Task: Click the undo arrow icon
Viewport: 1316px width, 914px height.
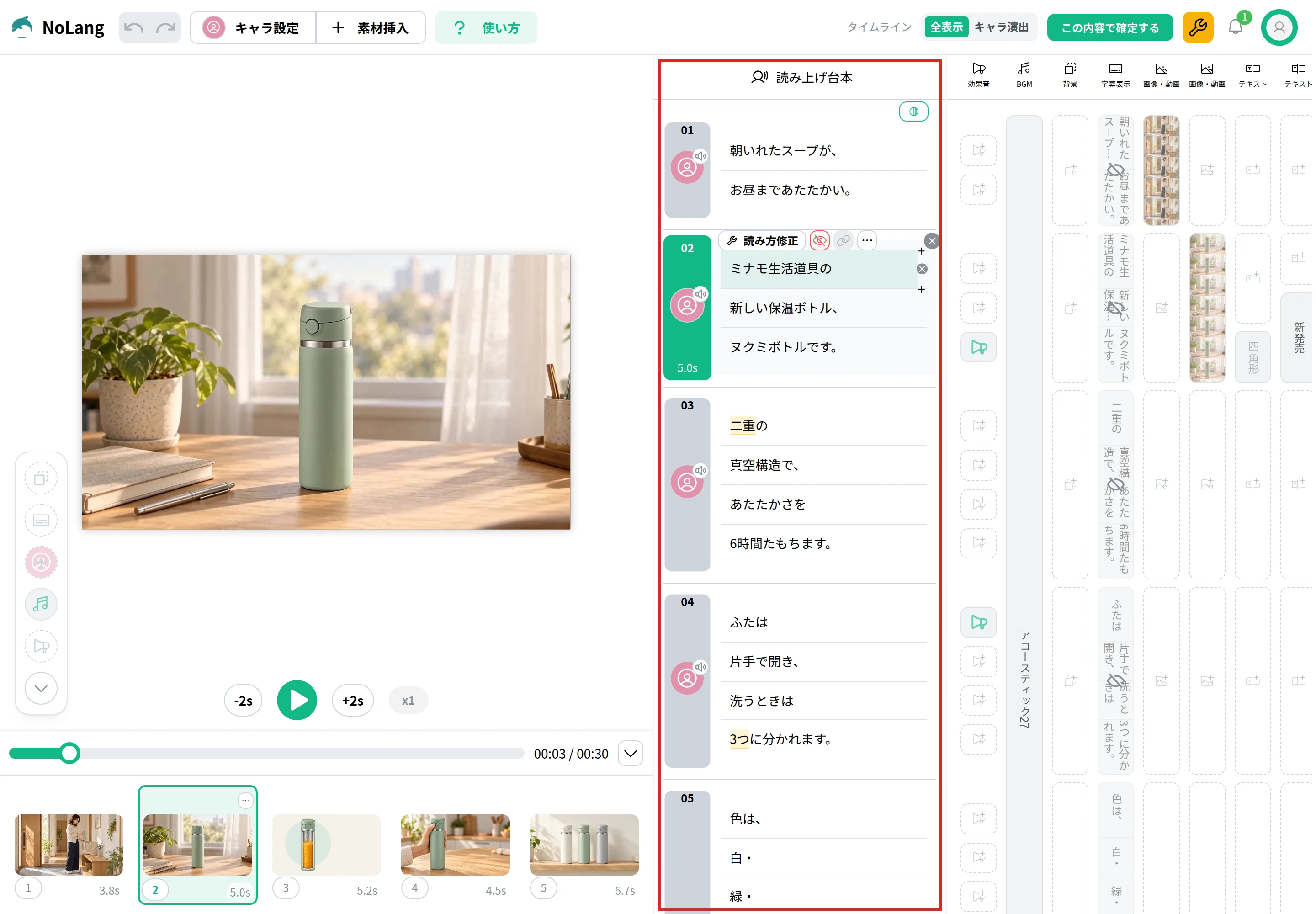Action: [x=134, y=27]
